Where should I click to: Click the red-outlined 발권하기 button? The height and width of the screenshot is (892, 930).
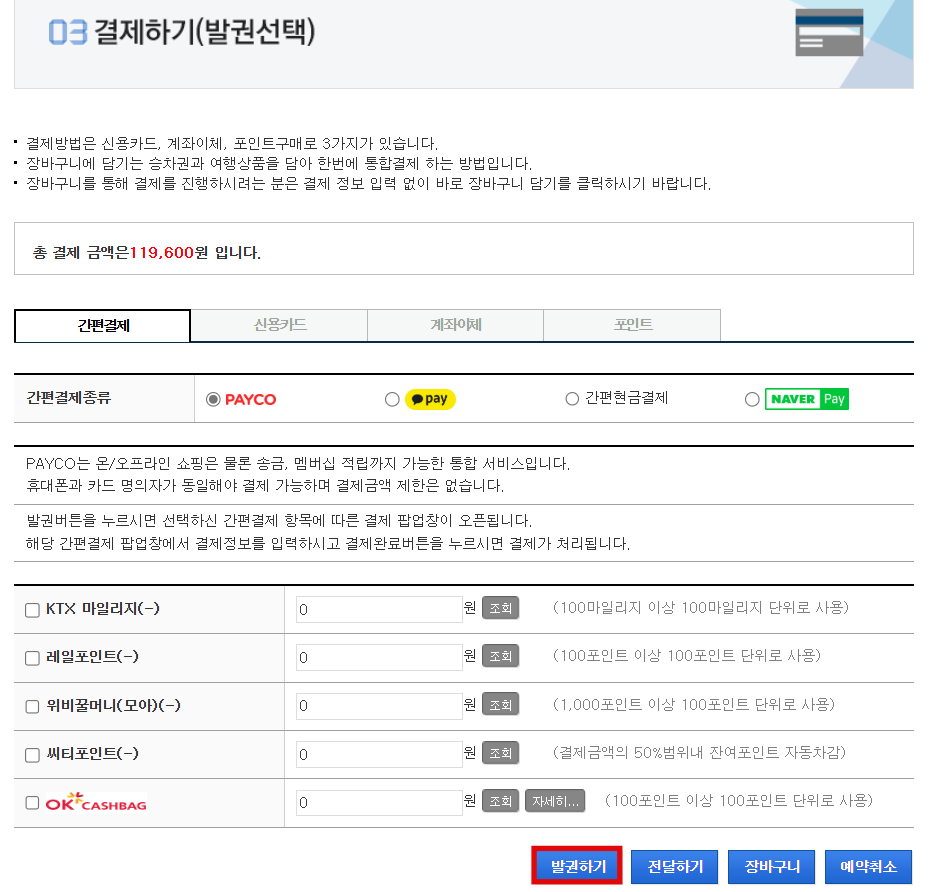coord(576,866)
